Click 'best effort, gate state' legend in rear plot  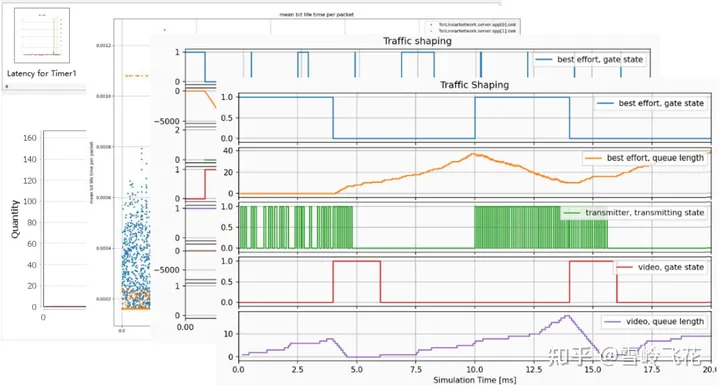tap(589, 59)
